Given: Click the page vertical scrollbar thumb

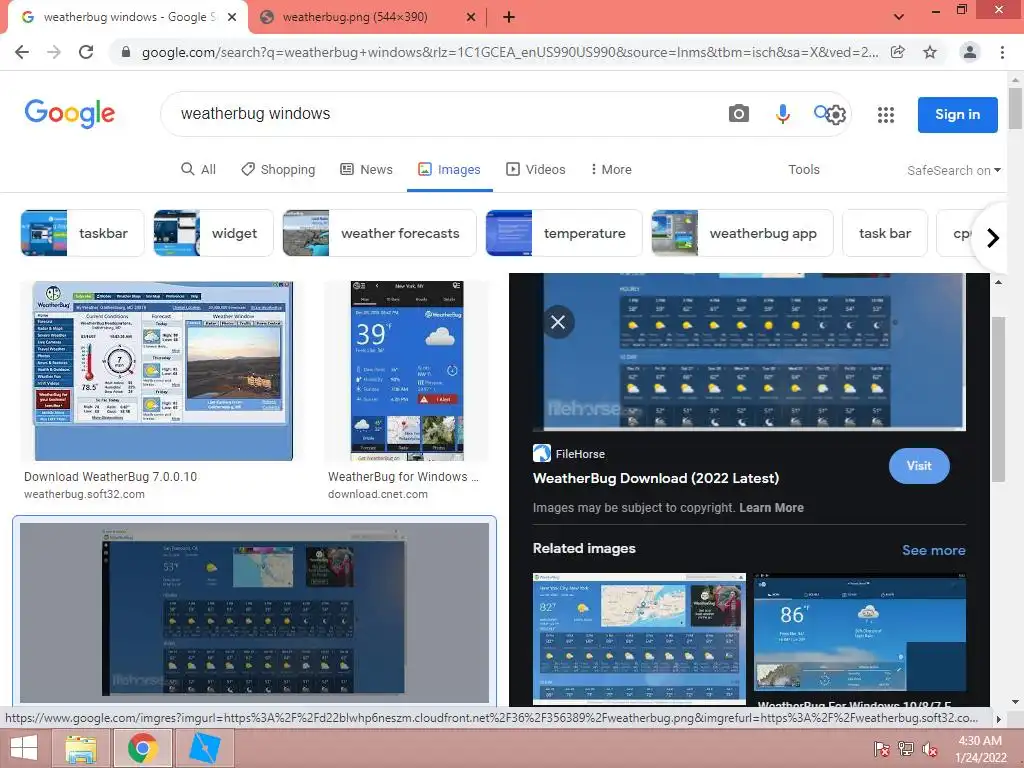Looking at the screenshot, I should 1015,108.
